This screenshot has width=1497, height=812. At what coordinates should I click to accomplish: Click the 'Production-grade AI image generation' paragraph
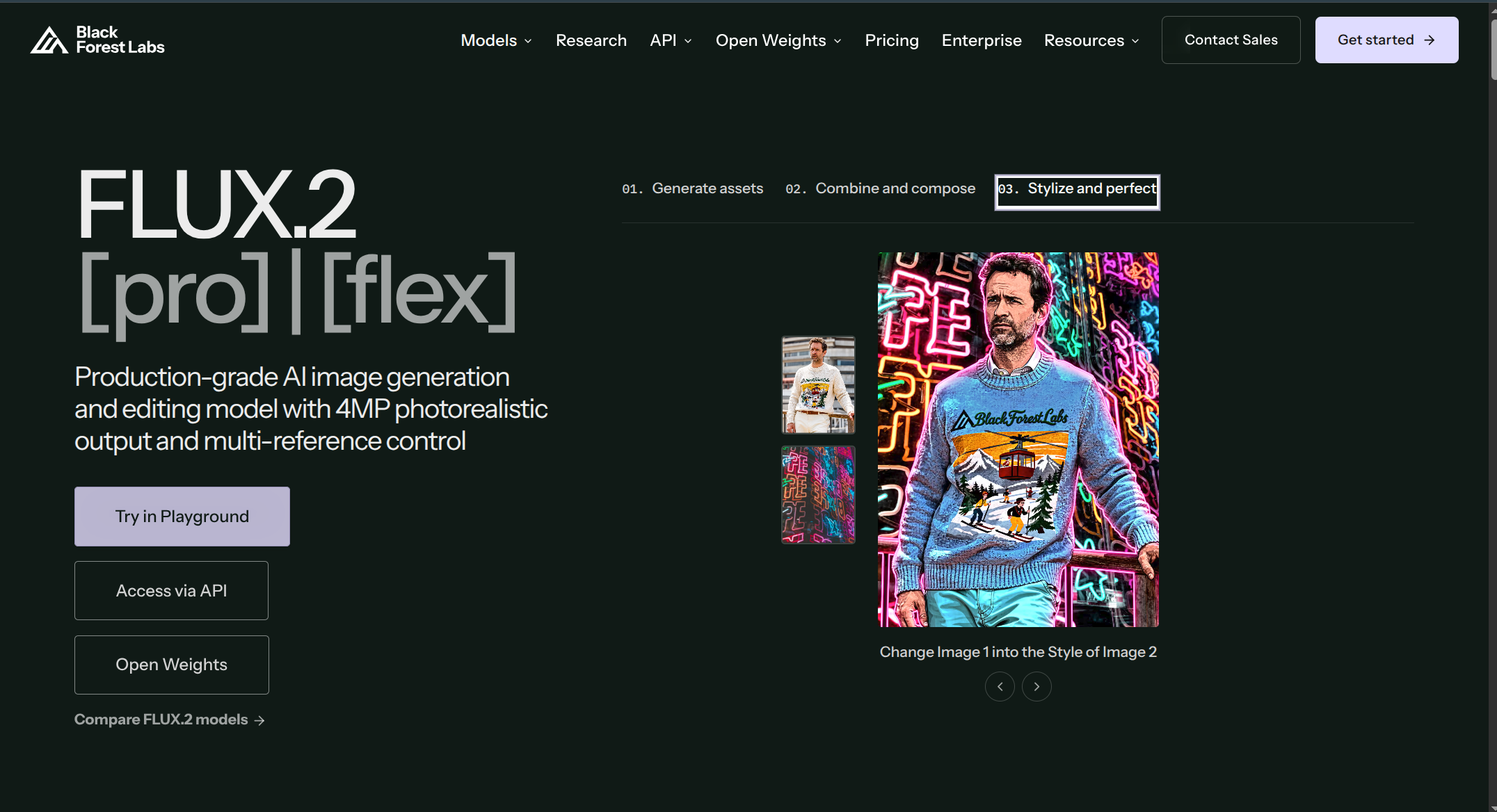[x=311, y=409]
